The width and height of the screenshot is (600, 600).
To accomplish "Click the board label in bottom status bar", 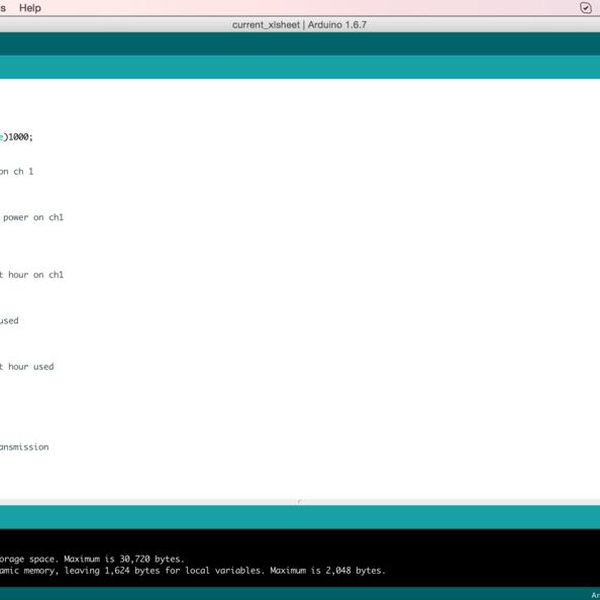I will pos(594,594).
